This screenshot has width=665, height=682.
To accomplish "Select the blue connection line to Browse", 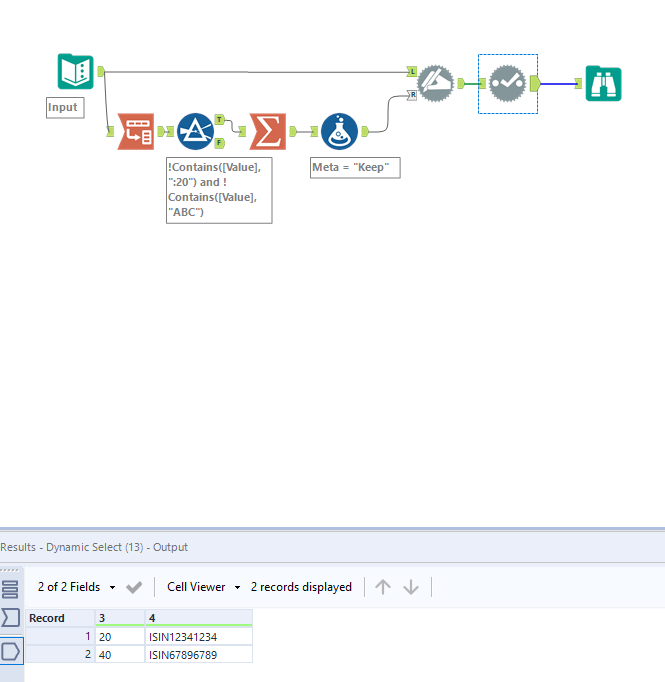I will click(558, 84).
